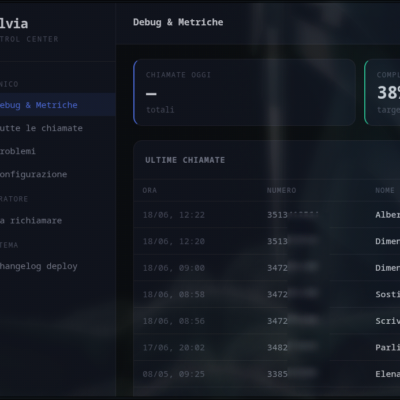Image resolution: width=400 pixels, height=400 pixels.
Task: Select the 18/06, 12:22 call row
Action: tap(267, 215)
